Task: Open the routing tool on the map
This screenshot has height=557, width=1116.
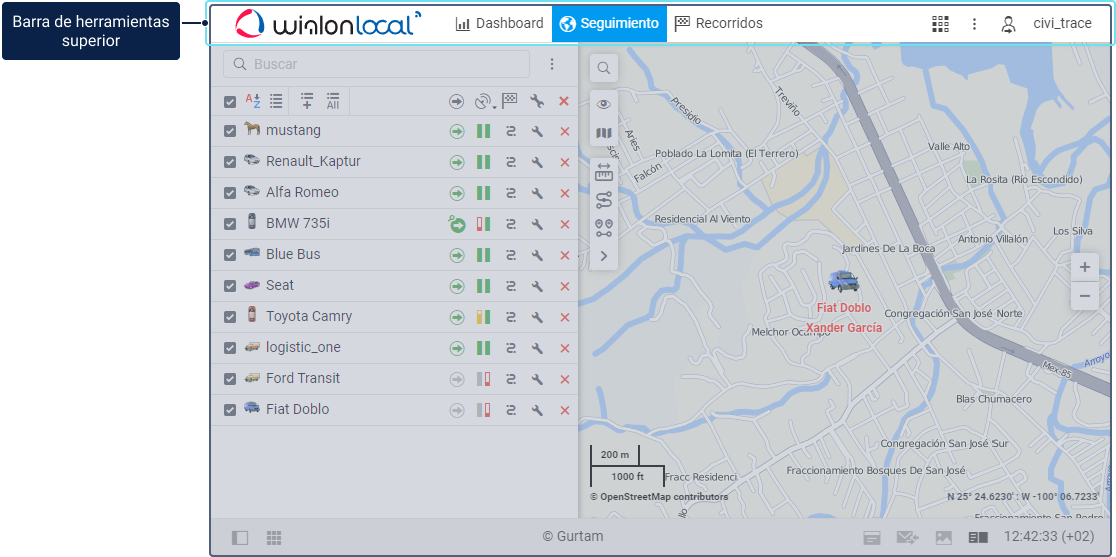Action: [604, 200]
